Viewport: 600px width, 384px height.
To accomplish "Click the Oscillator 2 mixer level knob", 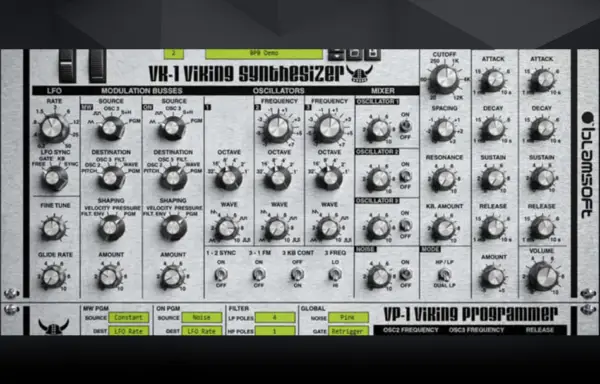I will [380, 179].
